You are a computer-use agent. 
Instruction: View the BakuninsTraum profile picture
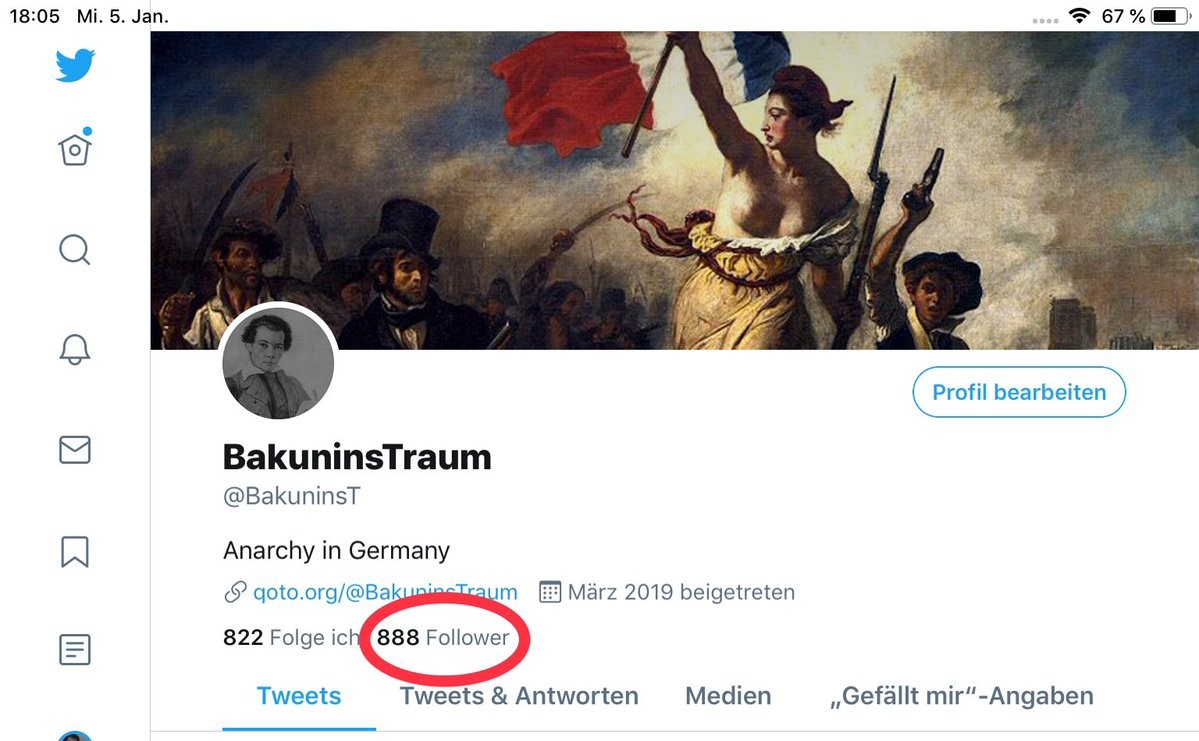(x=278, y=362)
